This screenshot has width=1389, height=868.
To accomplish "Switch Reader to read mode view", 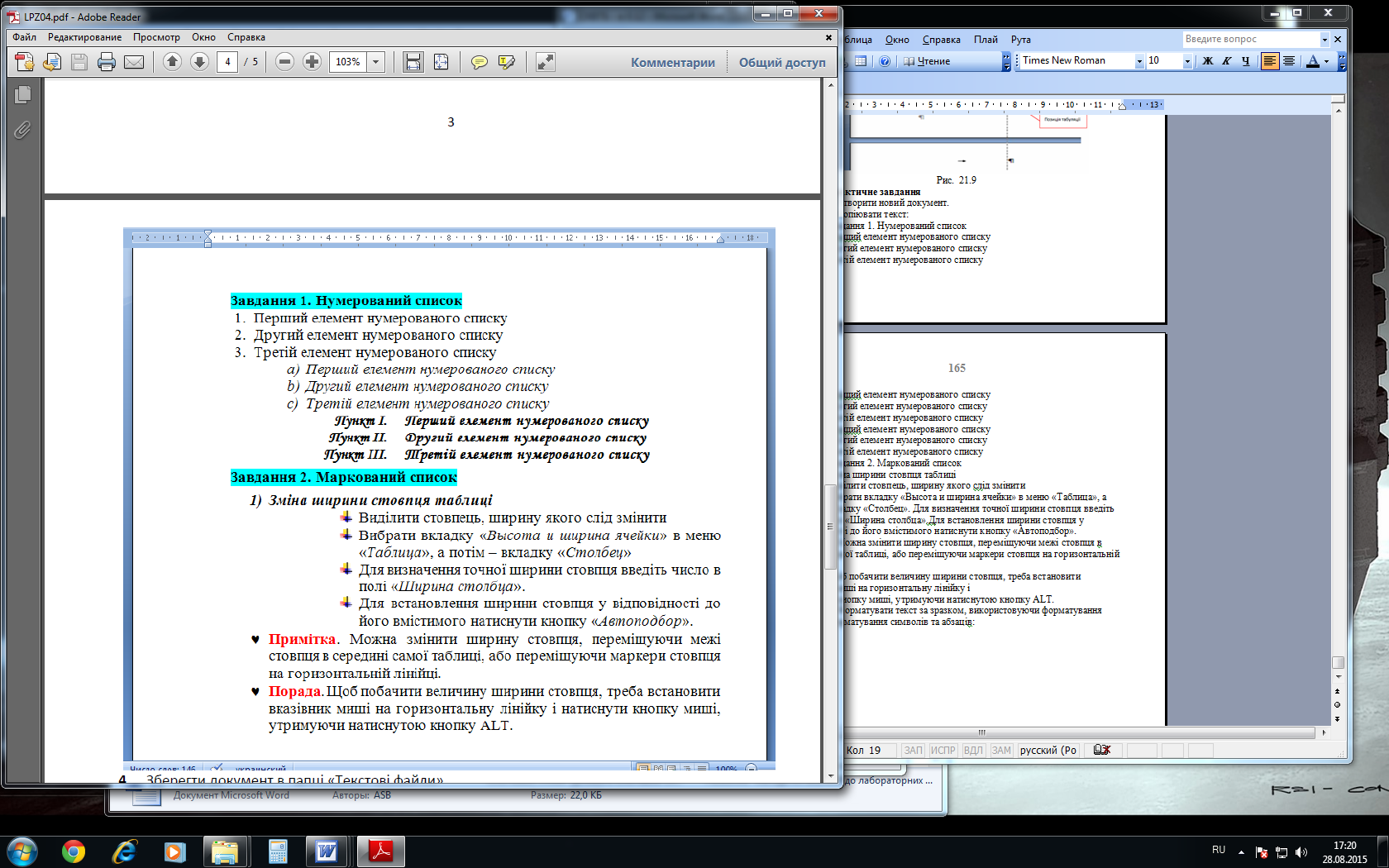I will (x=545, y=62).
